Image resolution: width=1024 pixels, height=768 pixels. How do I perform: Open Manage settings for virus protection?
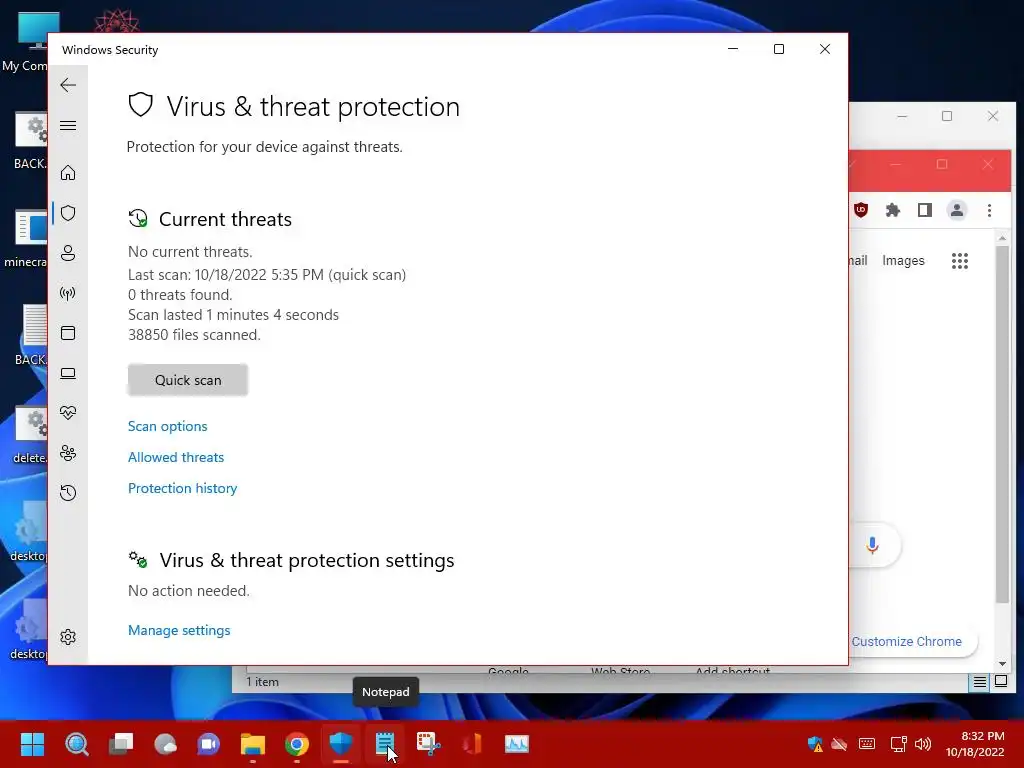pyautogui.click(x=179, y=630)
